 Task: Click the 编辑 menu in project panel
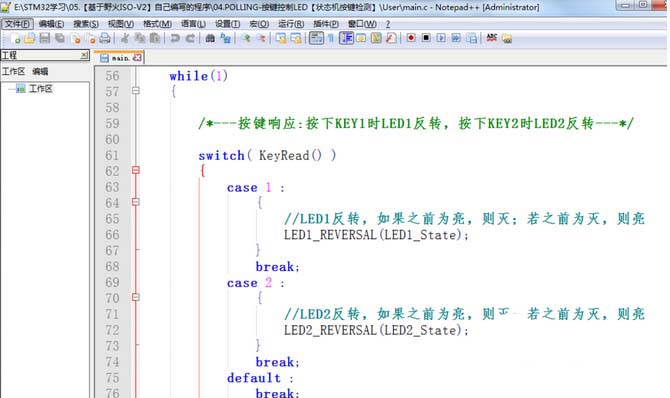point(40,71)
